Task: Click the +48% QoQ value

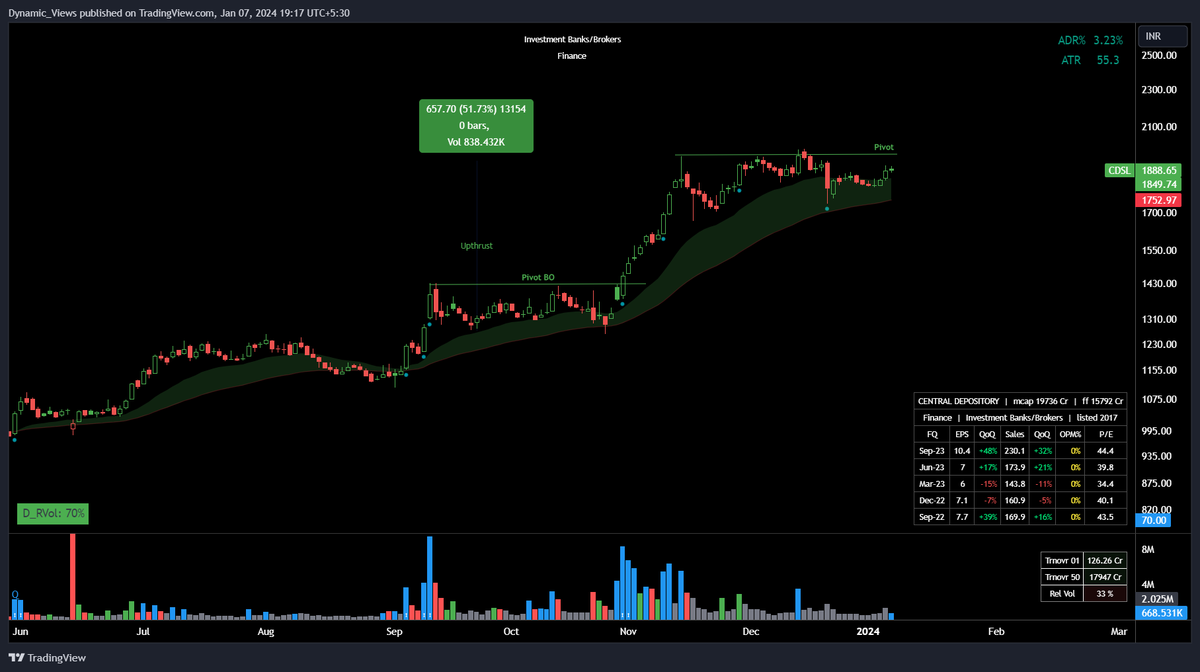Action: (988, 451)
